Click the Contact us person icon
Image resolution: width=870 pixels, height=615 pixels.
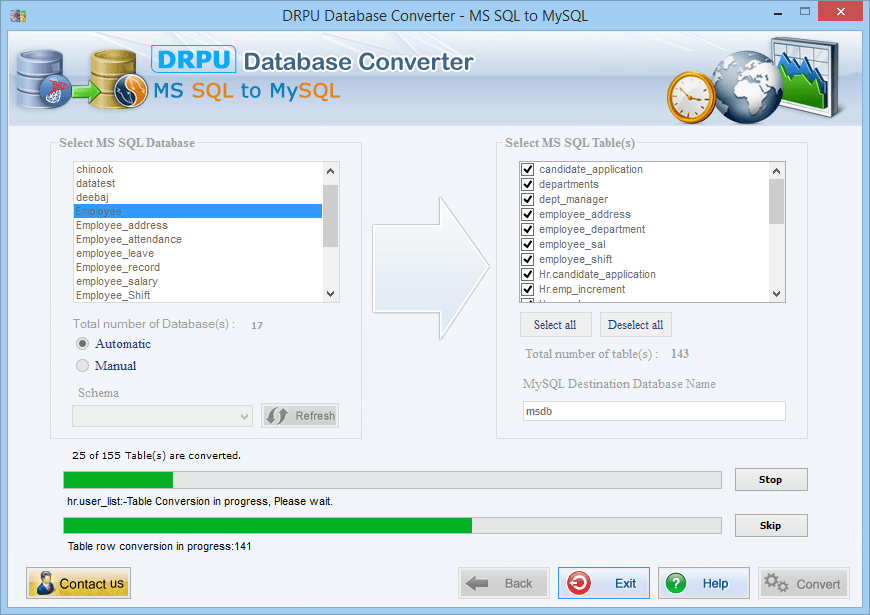click(45, 583)
